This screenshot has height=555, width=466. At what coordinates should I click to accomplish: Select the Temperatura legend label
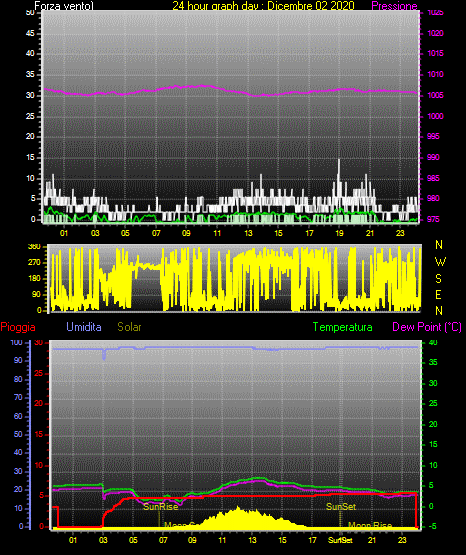(x=343, y=327)
